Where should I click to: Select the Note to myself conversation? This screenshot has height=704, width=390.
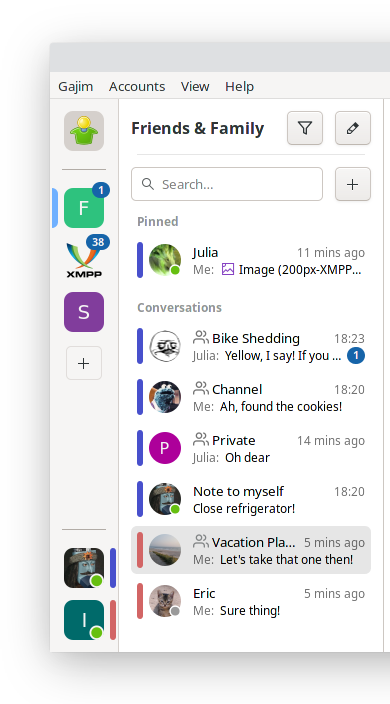[251, 499]
